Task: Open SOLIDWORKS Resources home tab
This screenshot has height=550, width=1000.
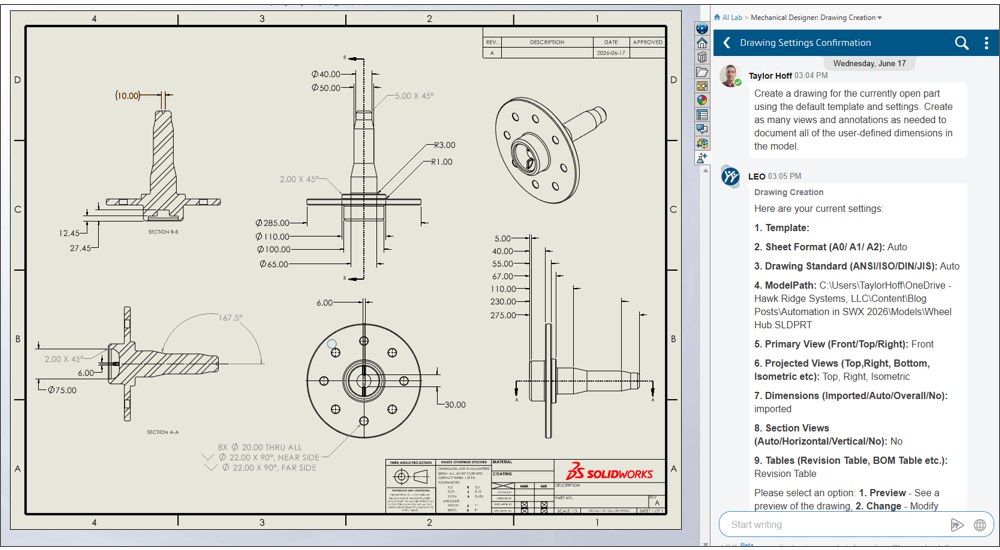Action: pyautogui.click(x=702, y=43)
